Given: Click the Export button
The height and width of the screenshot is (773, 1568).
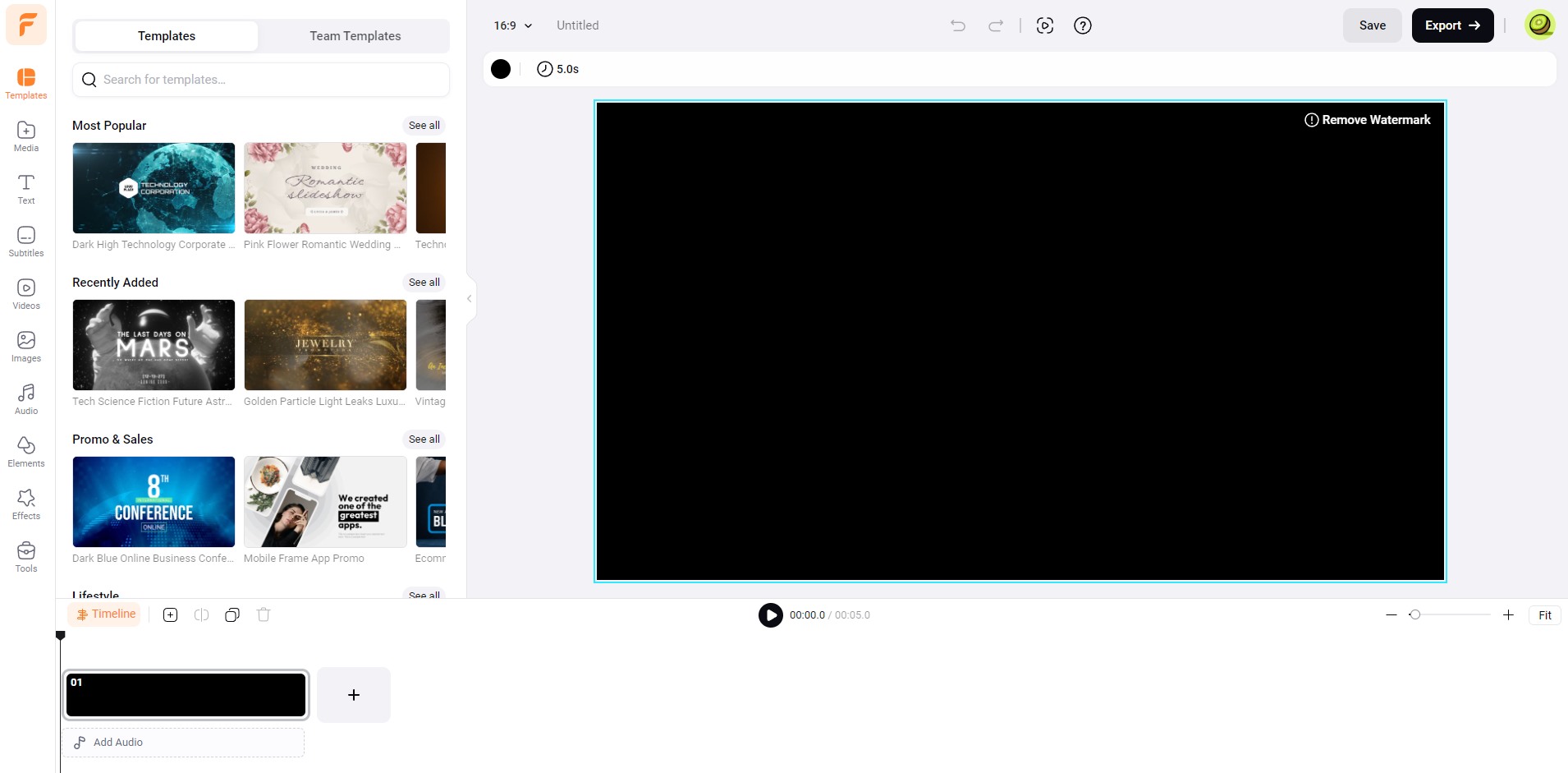Looking at the screenshot, I should point(1452,25).
